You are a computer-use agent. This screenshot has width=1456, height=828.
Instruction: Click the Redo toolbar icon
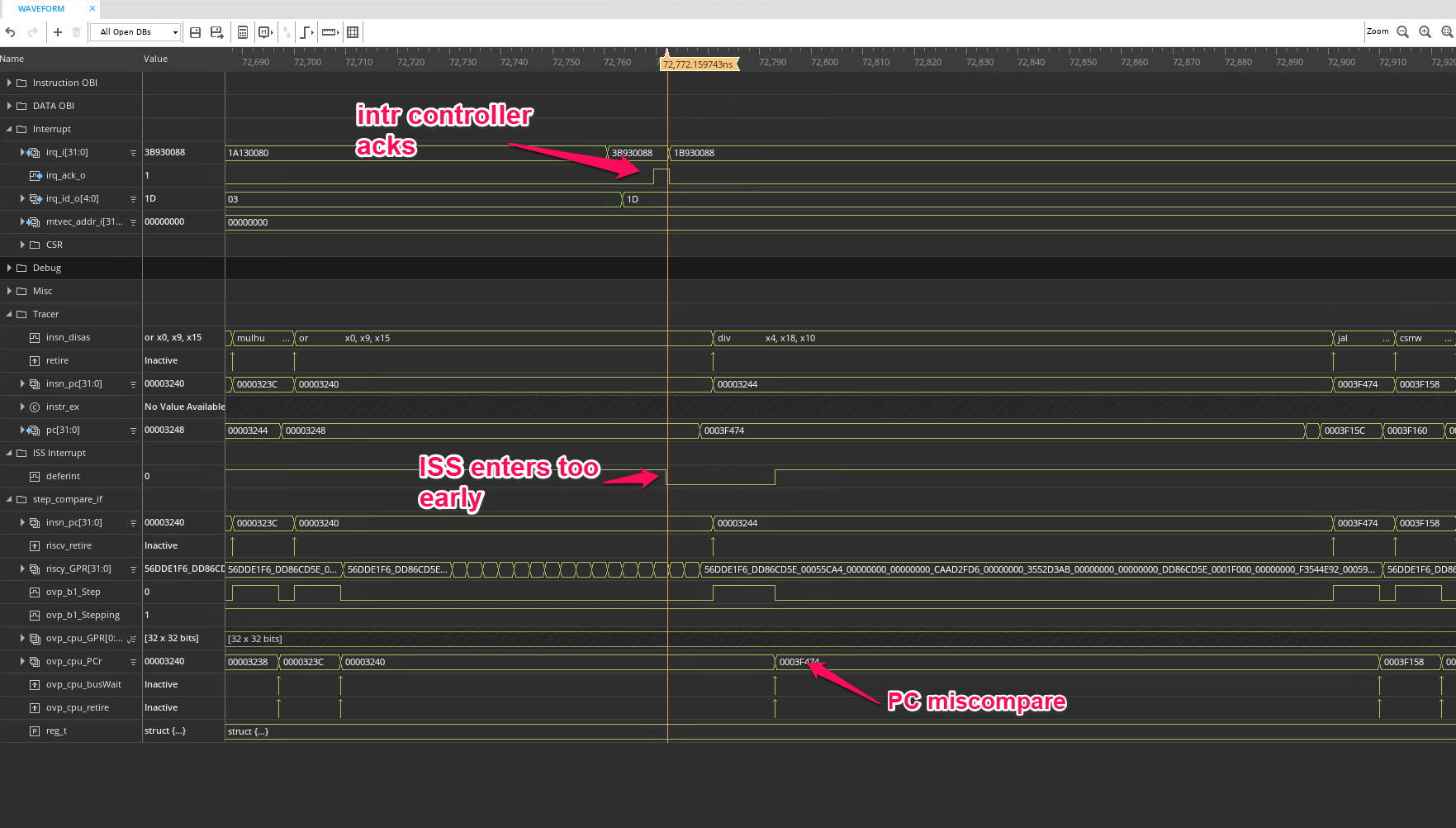(32, 32)
